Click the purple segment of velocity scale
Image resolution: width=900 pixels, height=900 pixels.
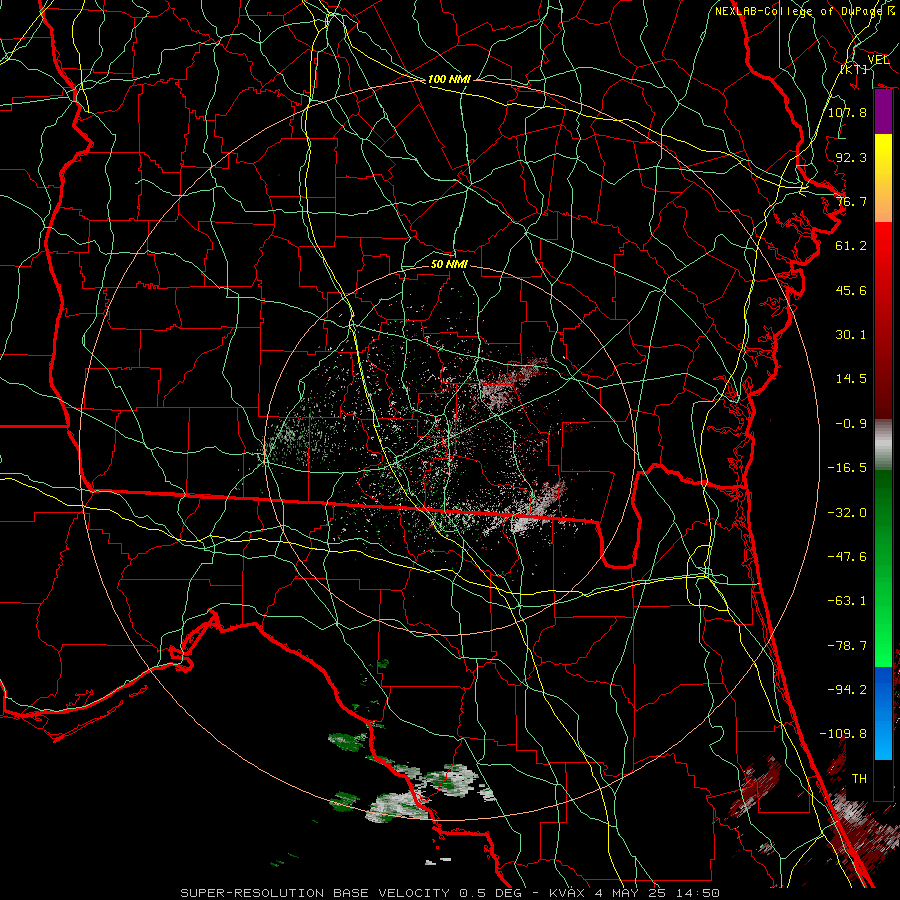pos(883,112)
